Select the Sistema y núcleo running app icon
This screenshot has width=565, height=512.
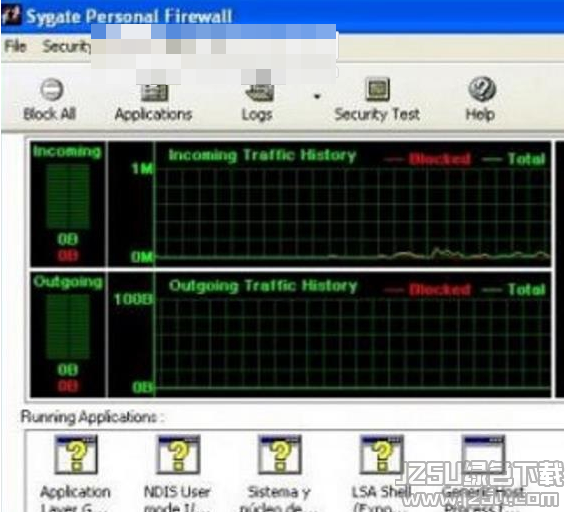tap(280, 454)
